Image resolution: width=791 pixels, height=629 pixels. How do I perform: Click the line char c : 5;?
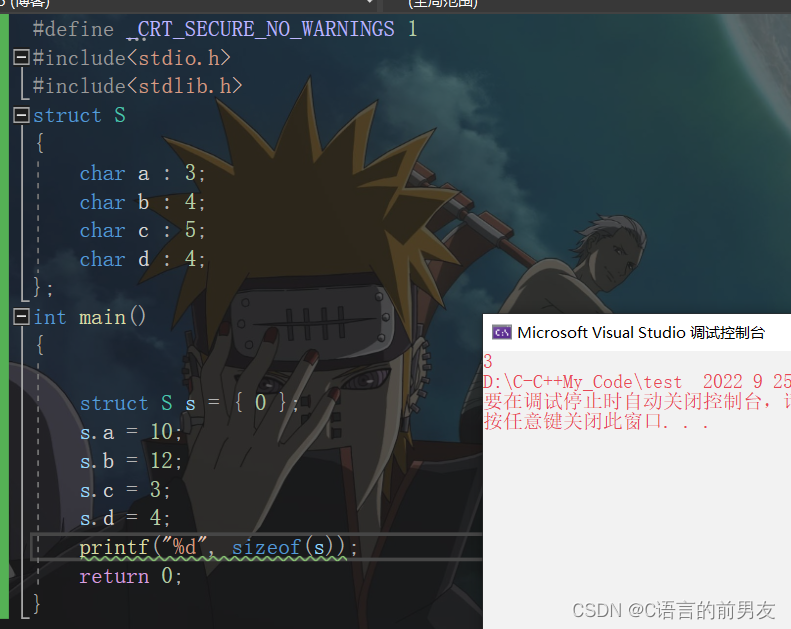tap(142, 230)
